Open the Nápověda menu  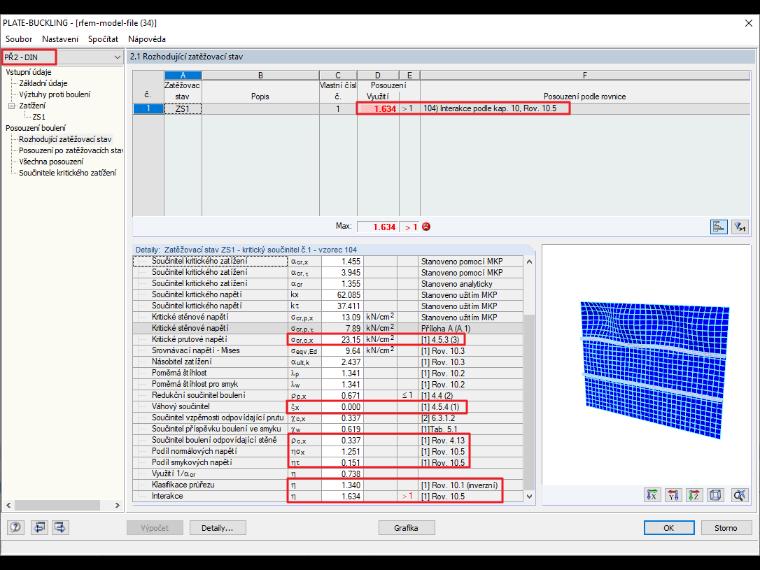[x=147, y=39]
